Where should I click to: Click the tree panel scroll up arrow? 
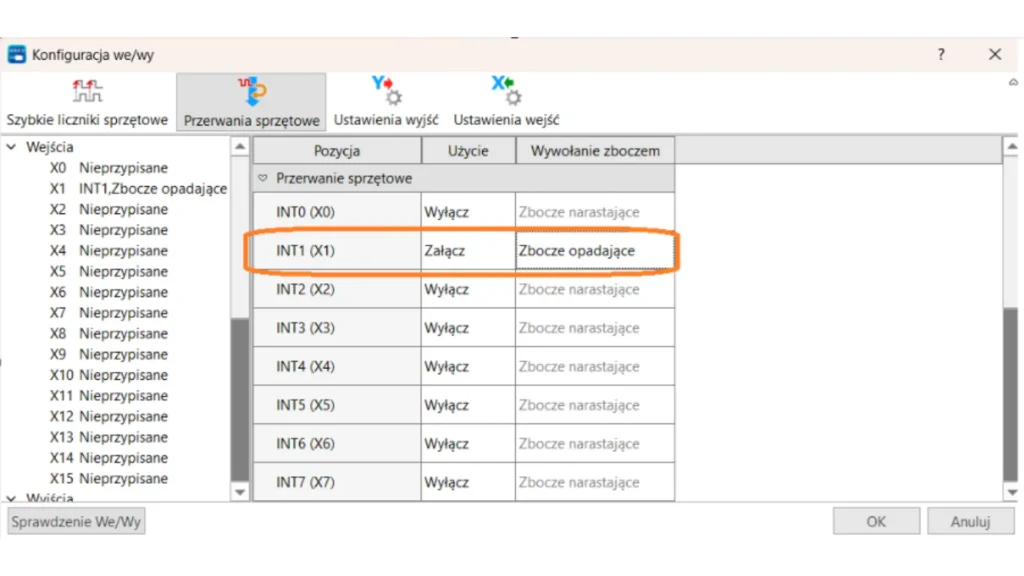[x=240, y=147]
